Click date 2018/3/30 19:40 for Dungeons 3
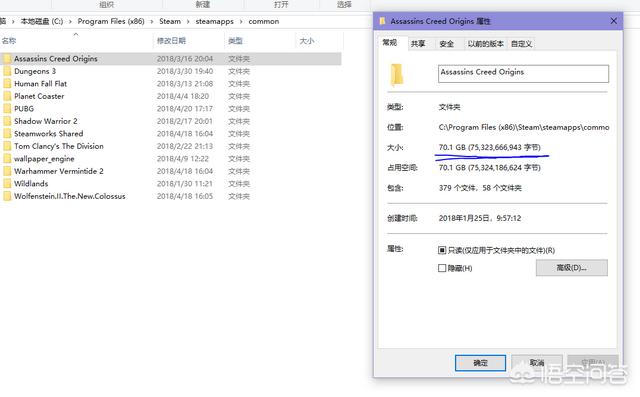 (185, 71)
